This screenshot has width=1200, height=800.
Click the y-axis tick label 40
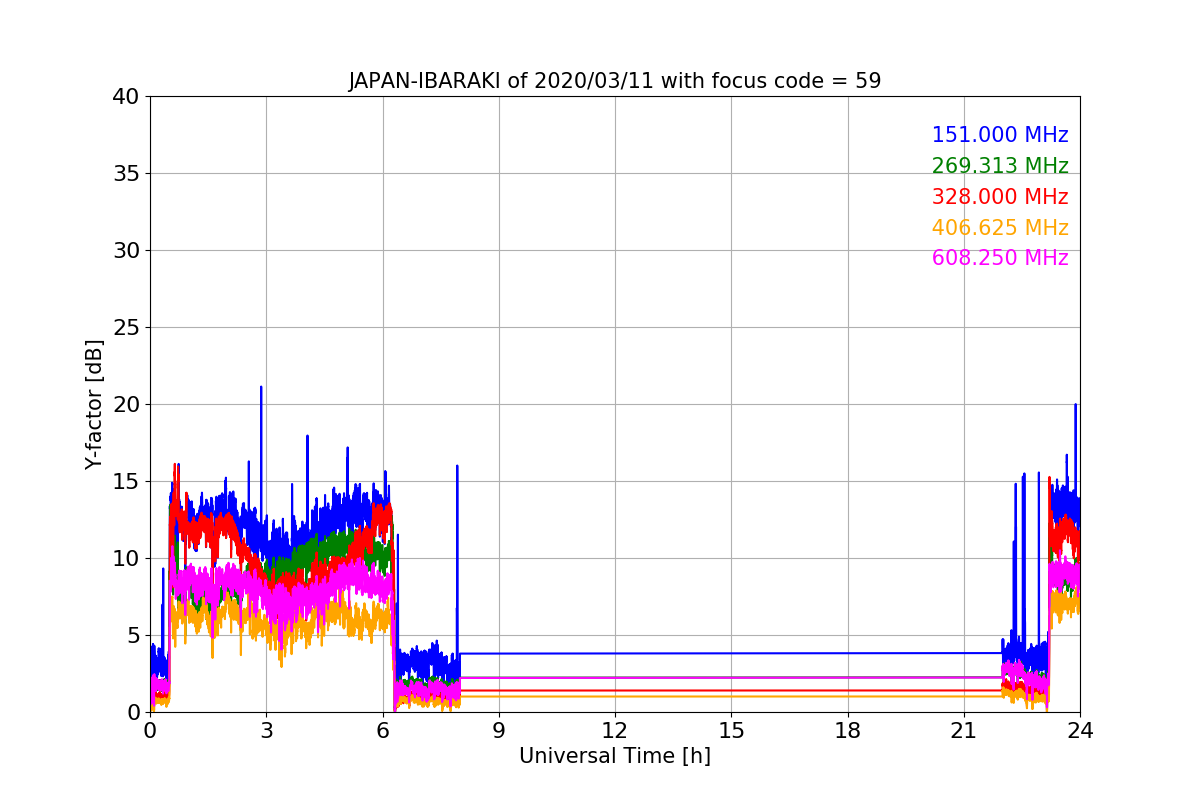tap(126, 97)
